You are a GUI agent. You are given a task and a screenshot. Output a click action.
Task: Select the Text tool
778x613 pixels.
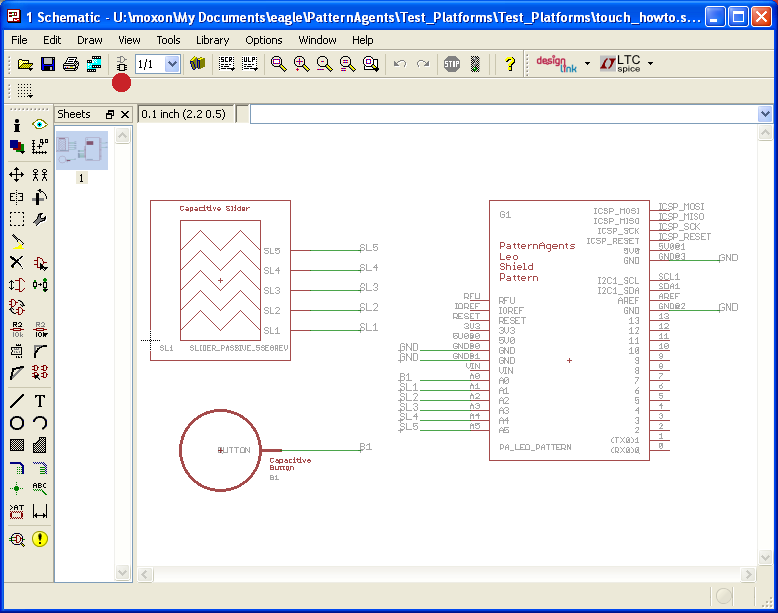click(x=40, y=401)
